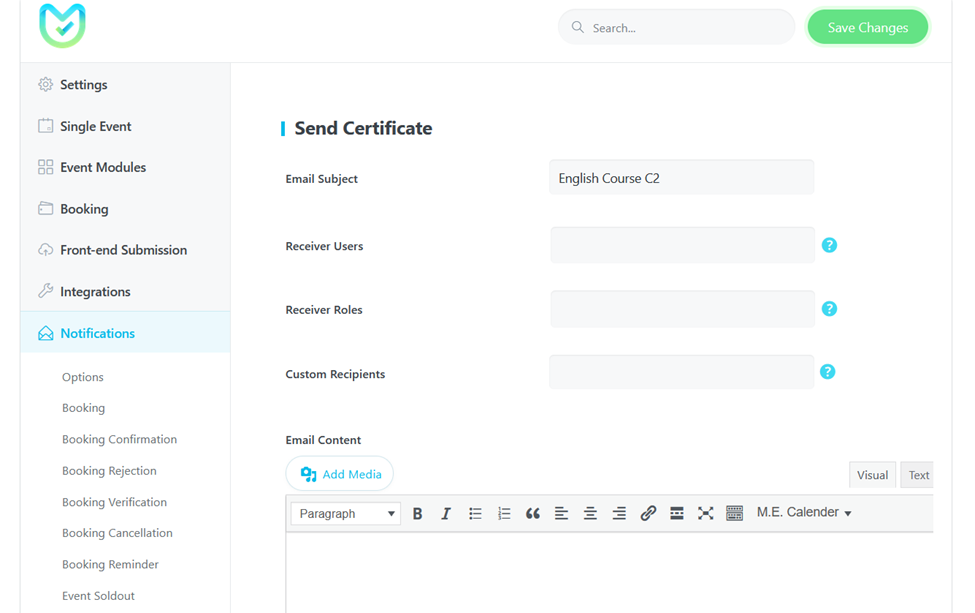Open Booking Confirmation notification settings

click(119, 440)
